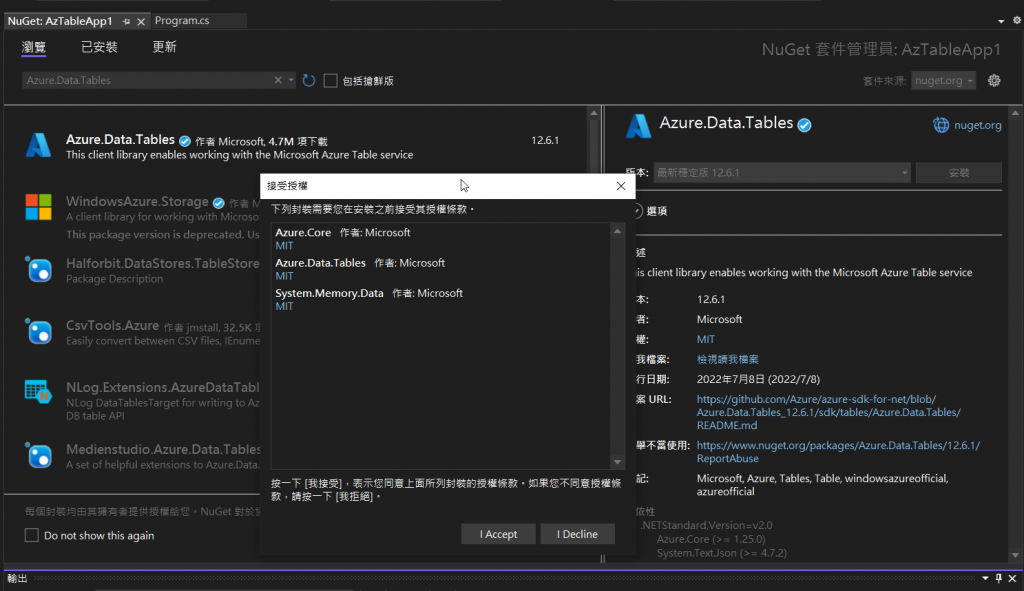This screenshot has width=1024, height=591.
Task: Click nuget.org link in details header
Action: [x=977, y=125]
